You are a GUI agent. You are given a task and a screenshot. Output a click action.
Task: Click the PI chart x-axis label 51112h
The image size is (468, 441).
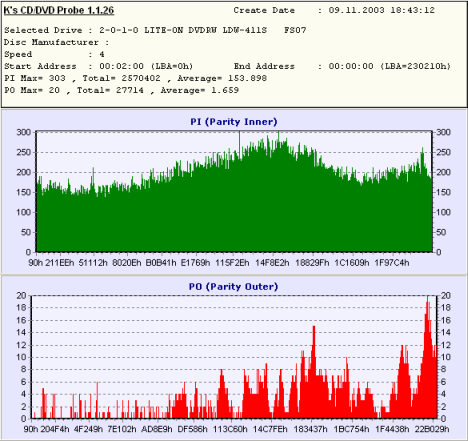pos(93,263)
